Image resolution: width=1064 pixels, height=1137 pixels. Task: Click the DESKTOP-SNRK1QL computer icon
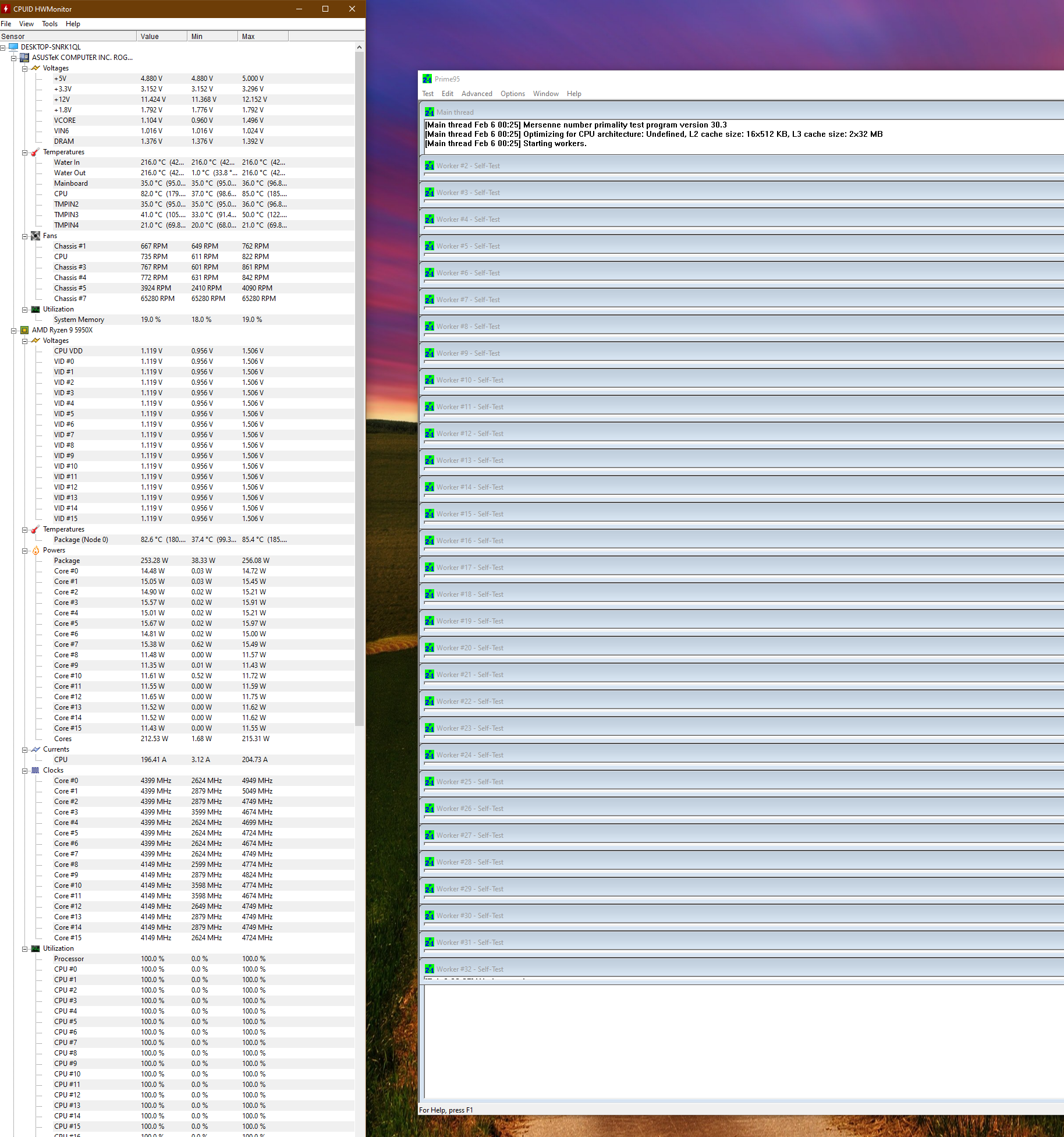[13, 47]
